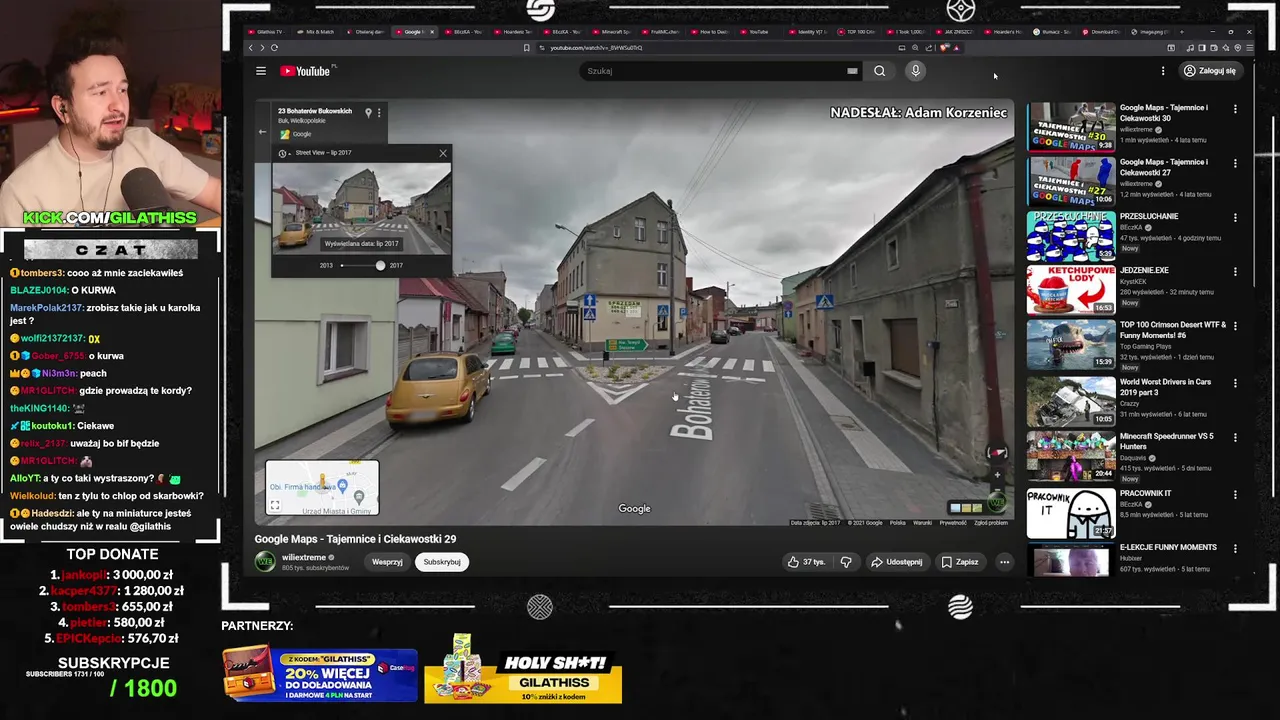Click the Casebug GILATHISS 20% więcej banner
The width and height of the screenshot is (1280, 720).
(320, 673)
